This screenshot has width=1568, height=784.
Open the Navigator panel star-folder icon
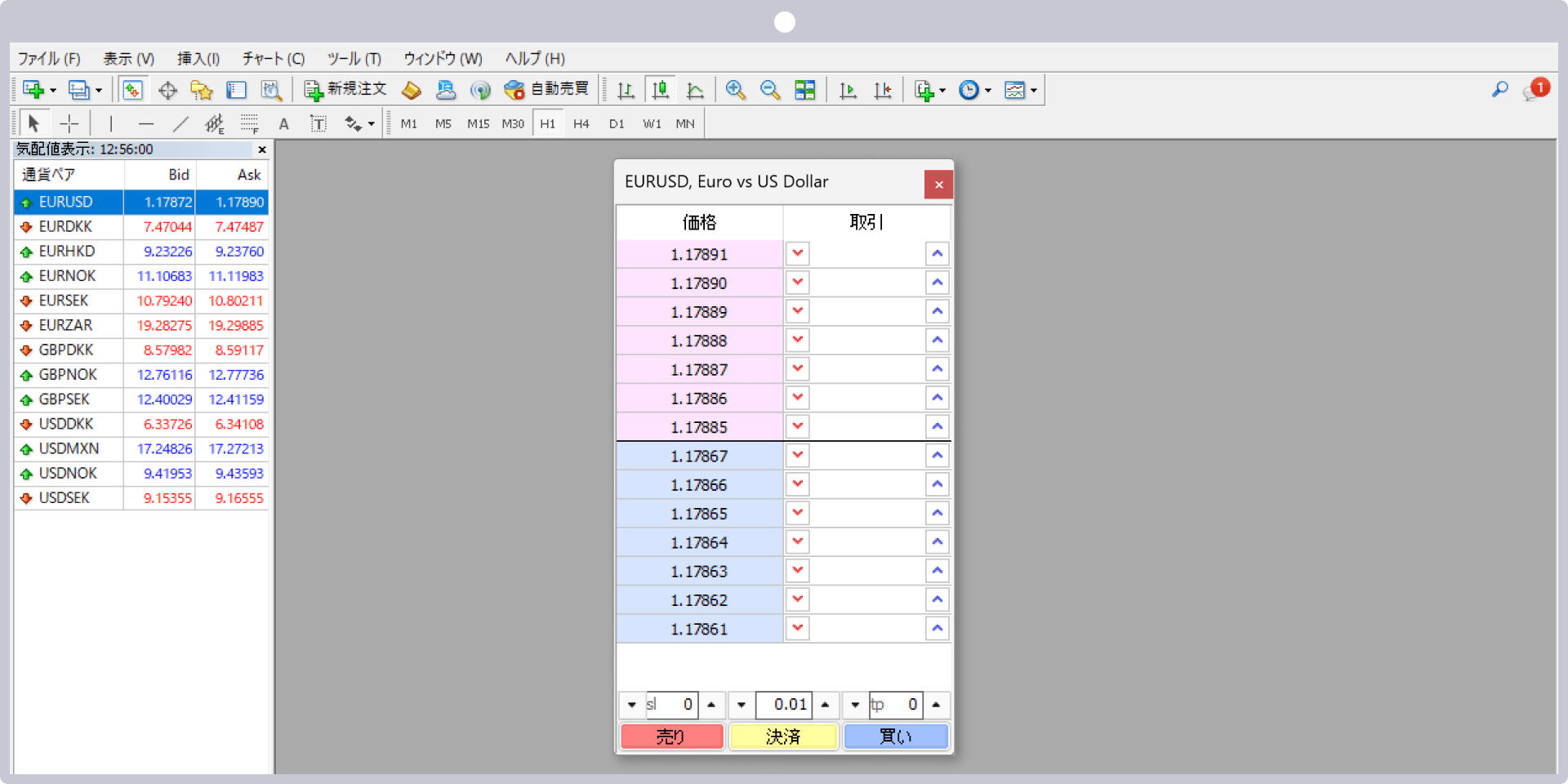coord(202,90)
